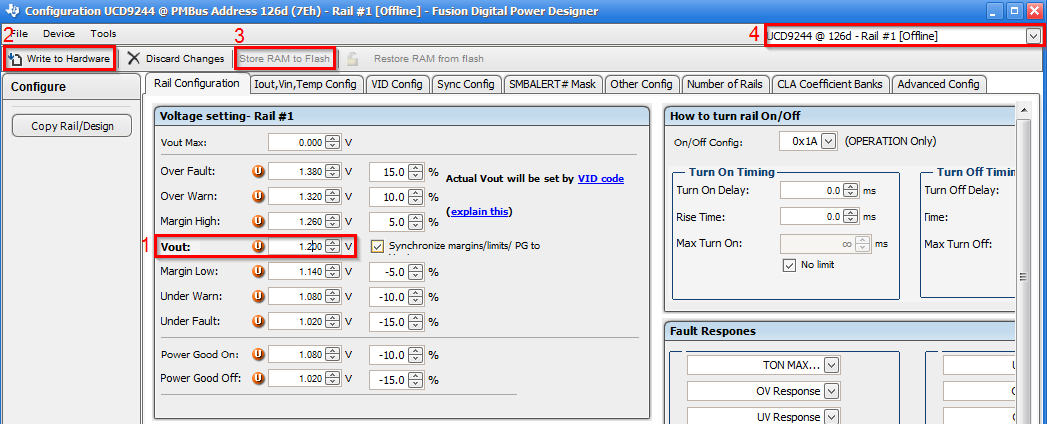Click the orange U icon beside Over Fault
The image size is (1047, 424).
point(258,172)
